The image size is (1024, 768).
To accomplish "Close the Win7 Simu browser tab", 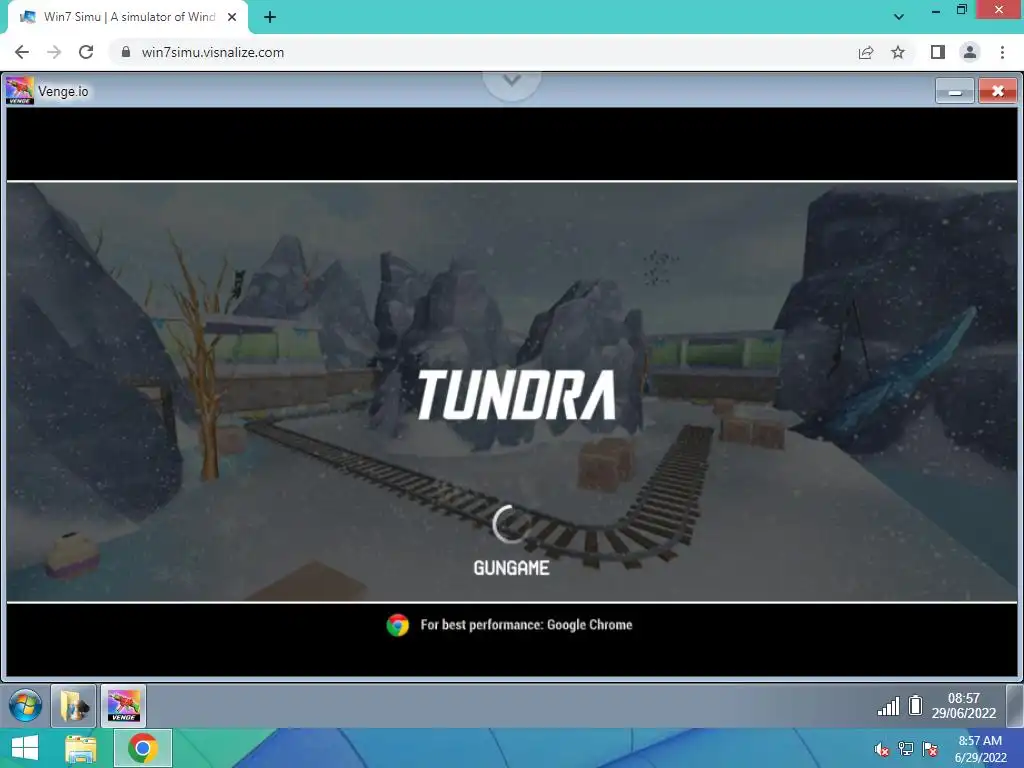I will 232,17.
